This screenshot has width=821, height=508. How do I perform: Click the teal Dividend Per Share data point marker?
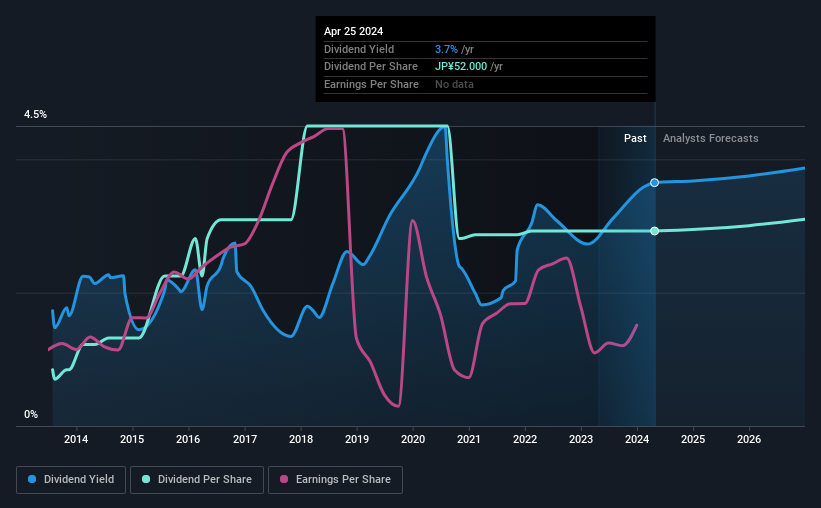click(x=654, y=231)
